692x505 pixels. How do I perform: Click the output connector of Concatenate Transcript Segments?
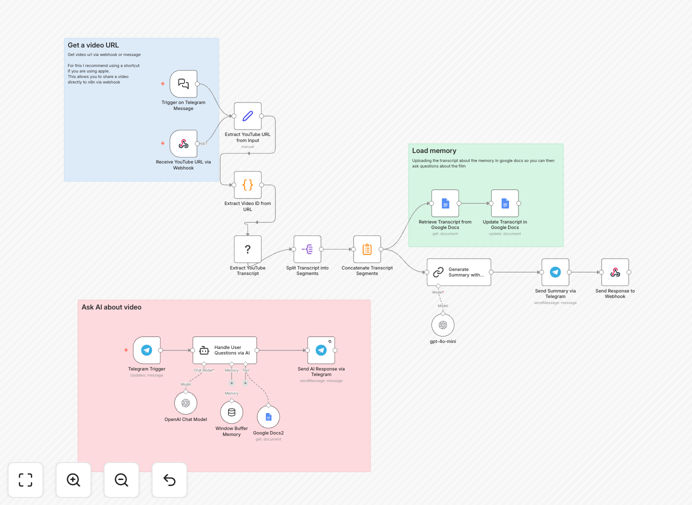(381, 249)
